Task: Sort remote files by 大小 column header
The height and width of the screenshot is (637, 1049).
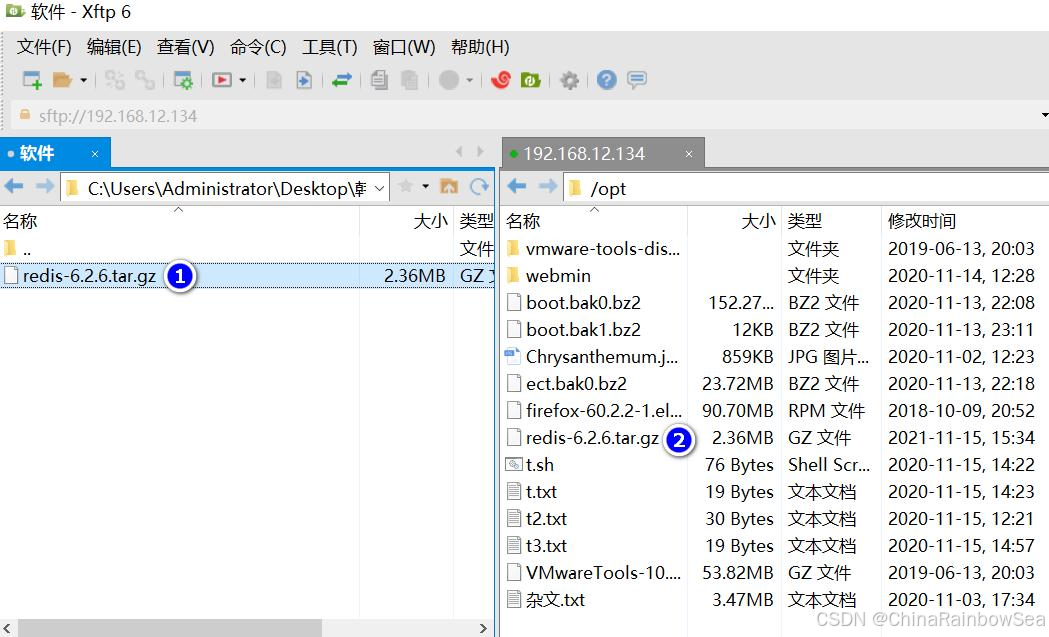Action: (x=757, y=221)
